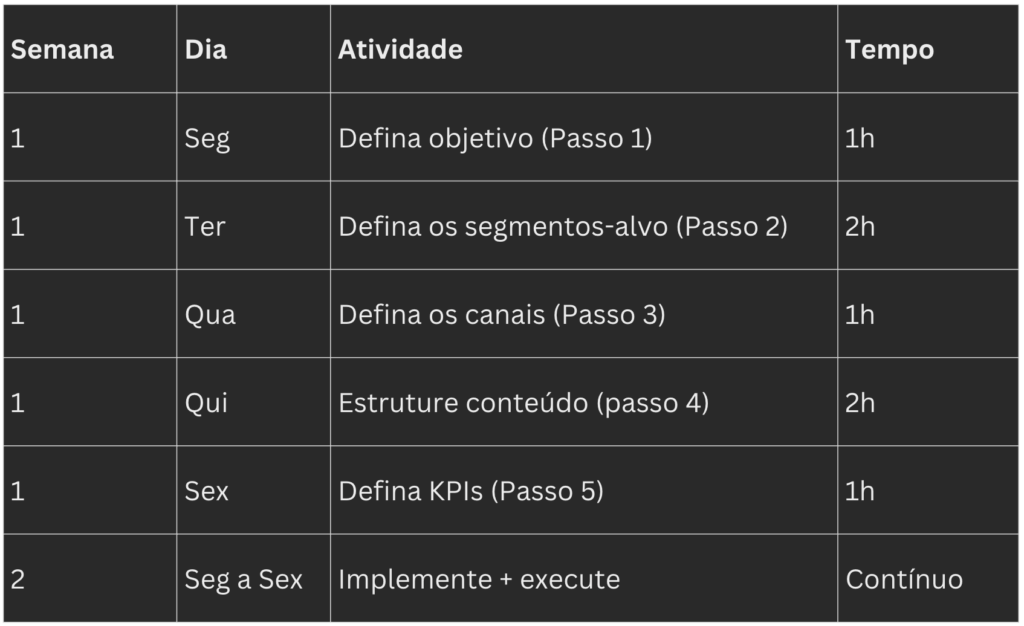The height and width of the screenshot is (626, 1024).
Task: Click the 'Defina KPIs (Passo 5)' cell
Action: coord(471,490)
